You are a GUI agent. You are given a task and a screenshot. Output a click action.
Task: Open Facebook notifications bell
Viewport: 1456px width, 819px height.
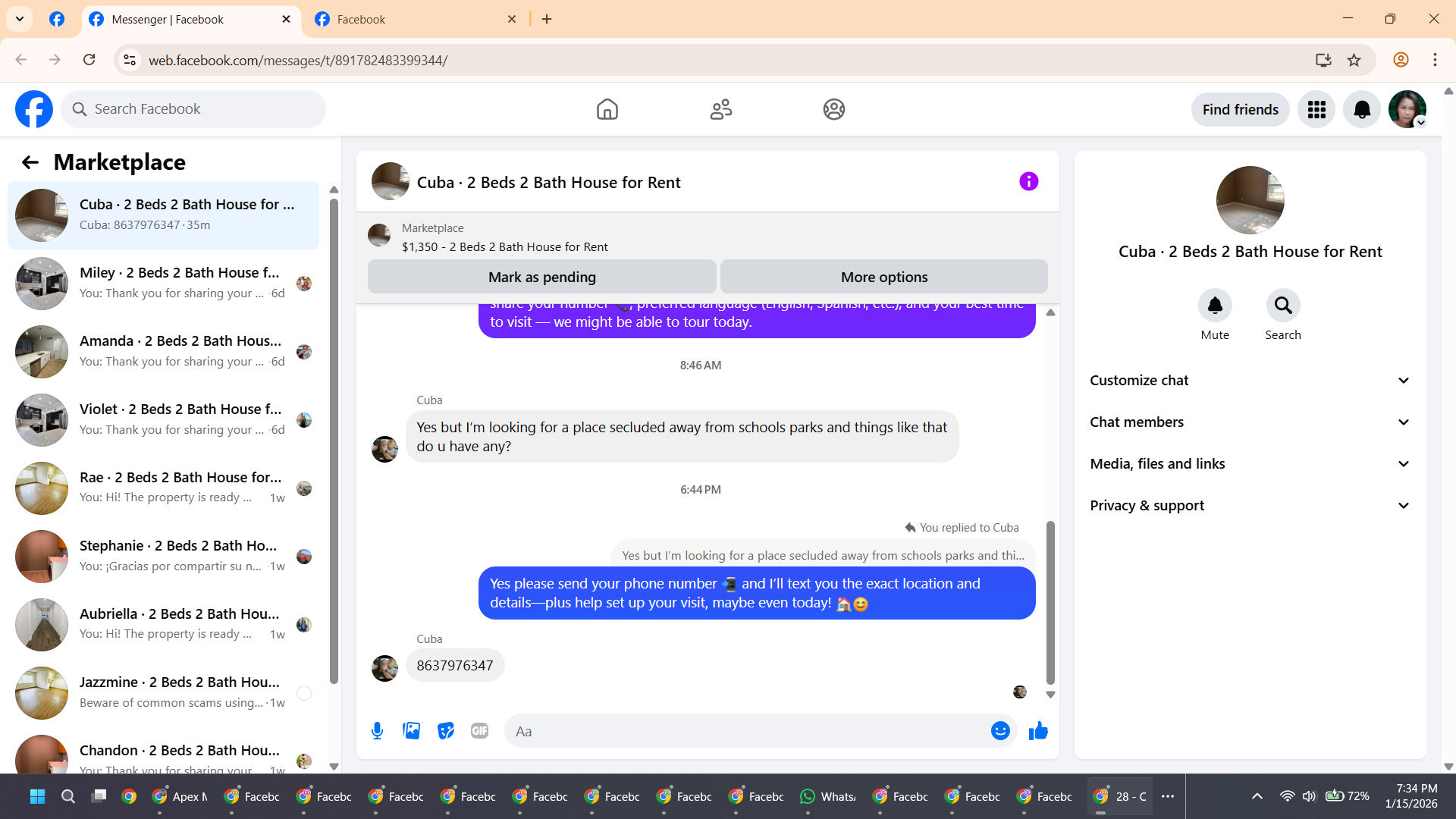[1362, 110]
